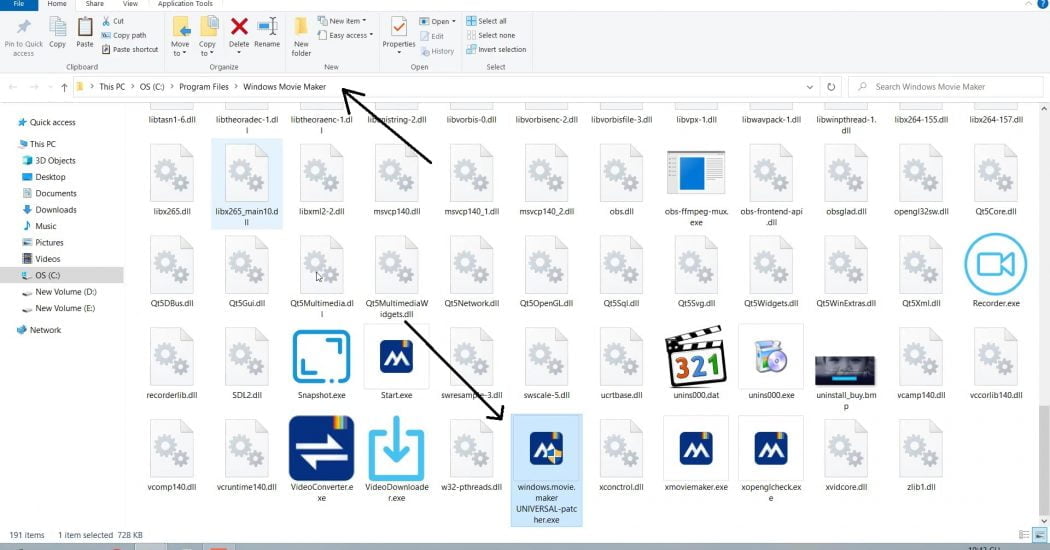
Task: Open the Recorder.exe camera icon
Action: pyautogui.click(x=995, y=265)
